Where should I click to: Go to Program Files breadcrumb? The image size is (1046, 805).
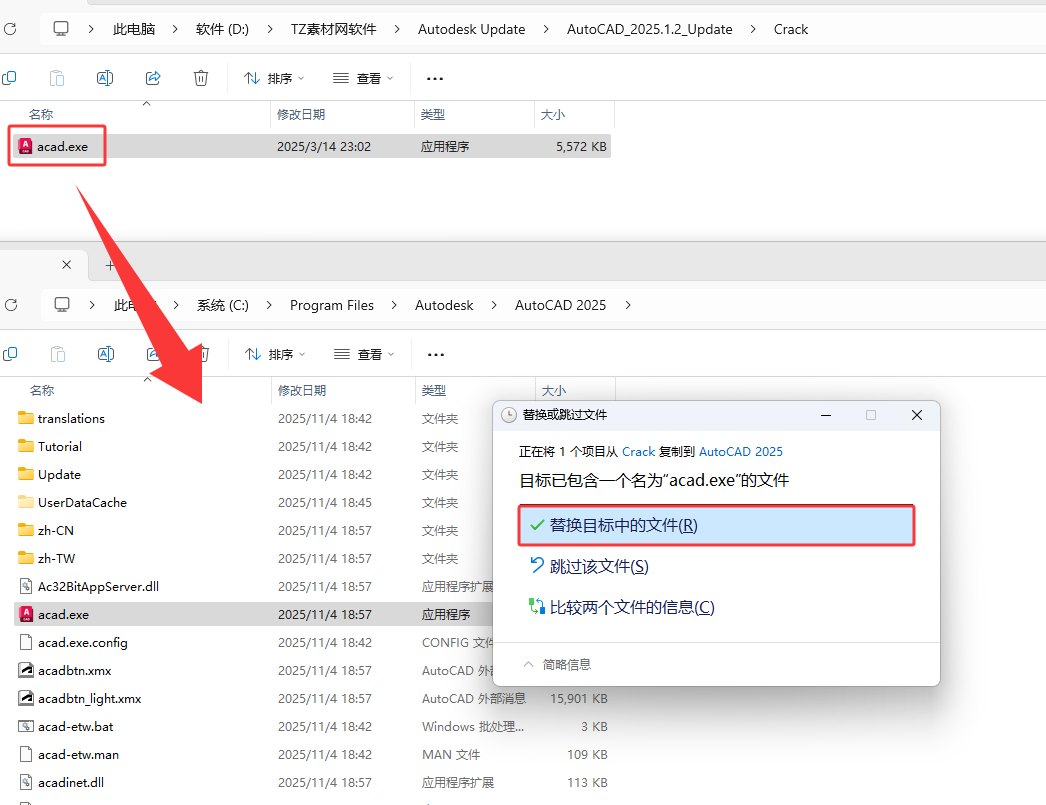[332, 305]
